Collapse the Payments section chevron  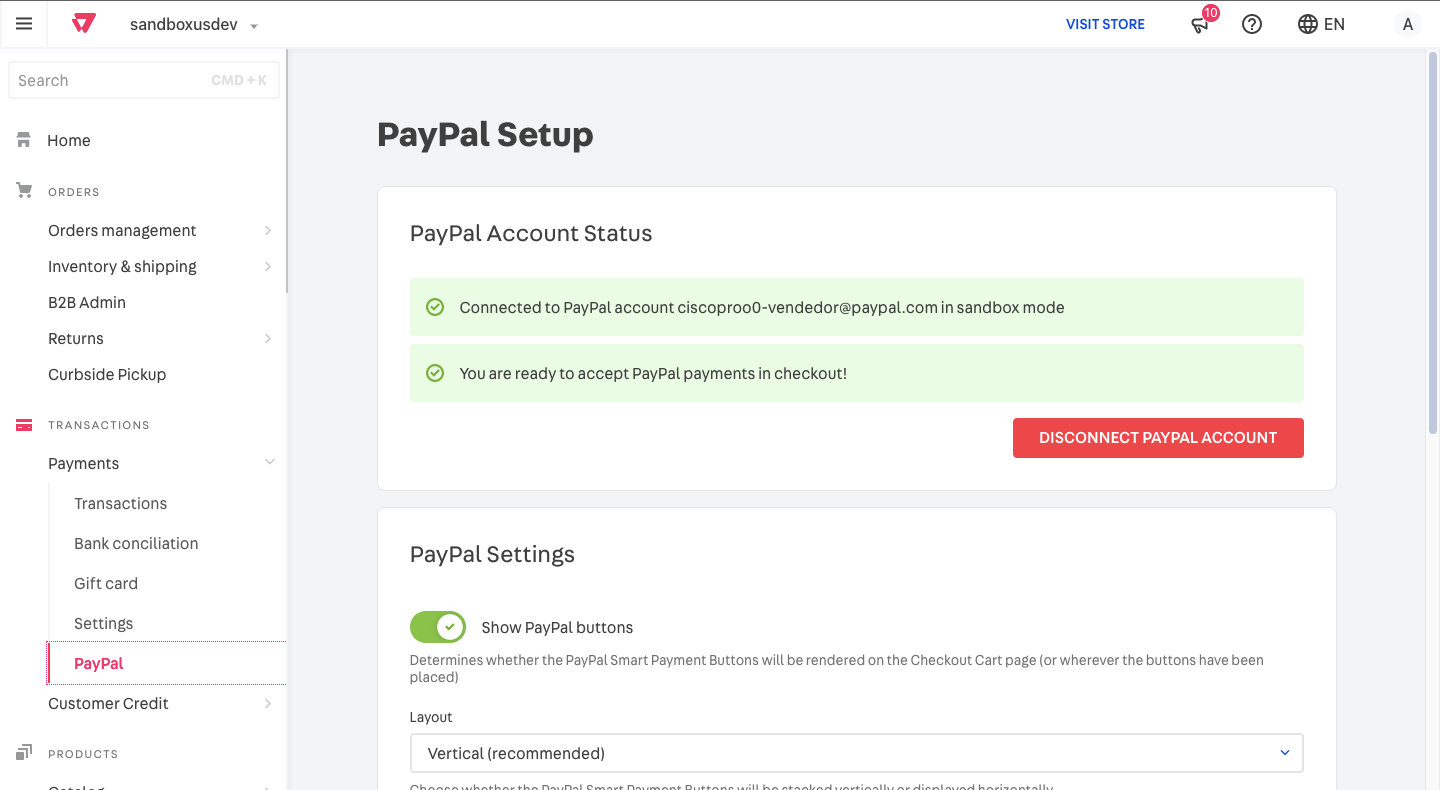269,462
